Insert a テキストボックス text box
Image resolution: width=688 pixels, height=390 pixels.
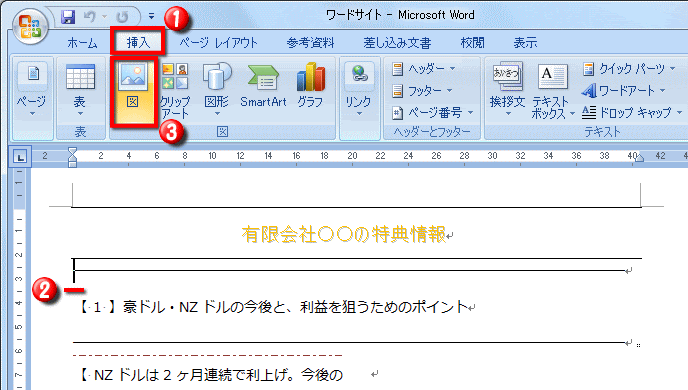[x=552, y=91]
